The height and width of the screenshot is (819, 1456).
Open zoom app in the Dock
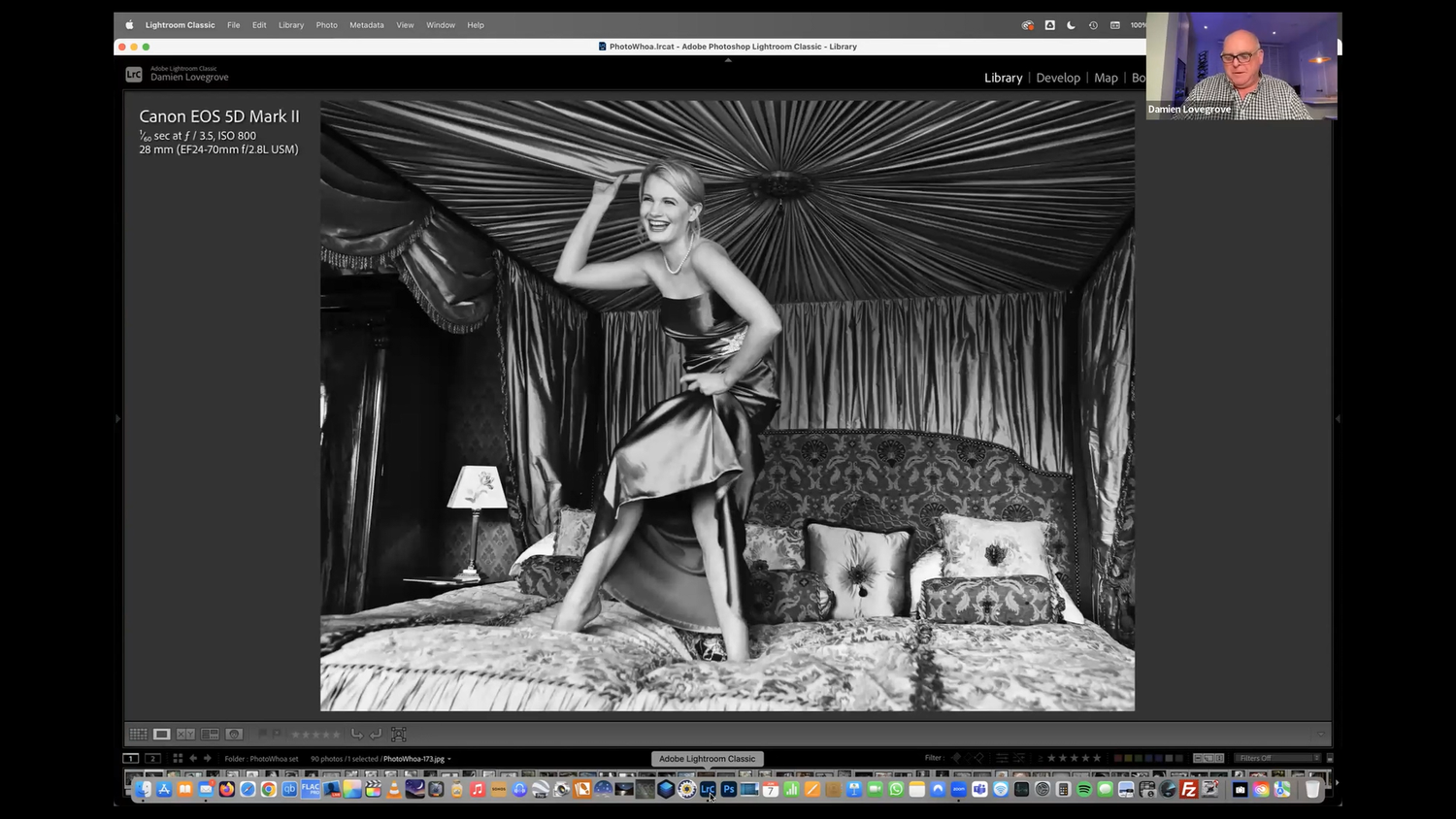click(x=959, y=790)
